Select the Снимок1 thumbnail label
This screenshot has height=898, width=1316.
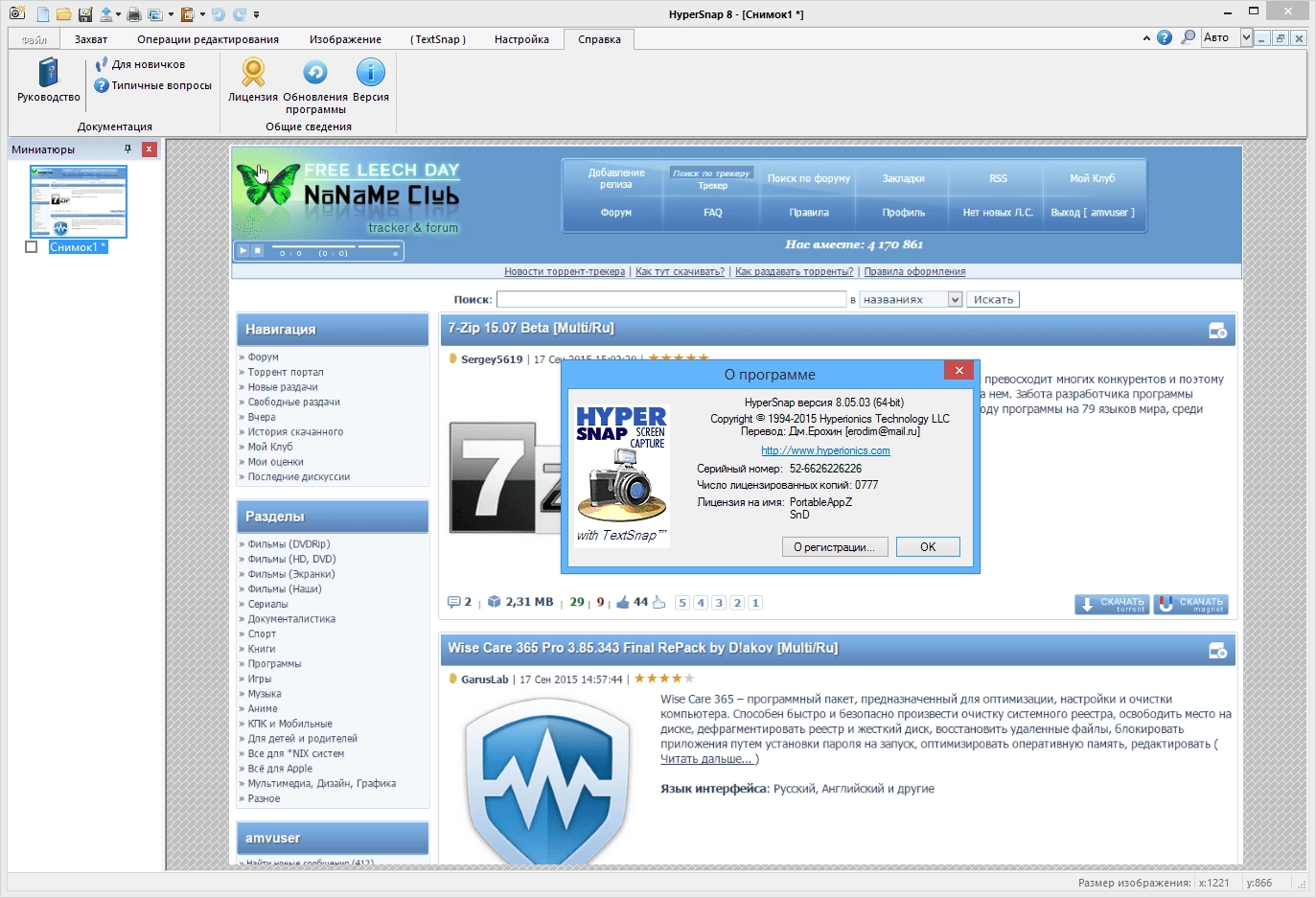point(78,247)
